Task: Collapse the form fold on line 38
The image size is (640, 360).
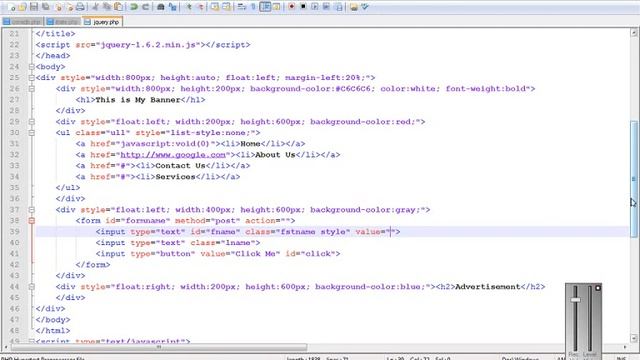Action: 31,221
